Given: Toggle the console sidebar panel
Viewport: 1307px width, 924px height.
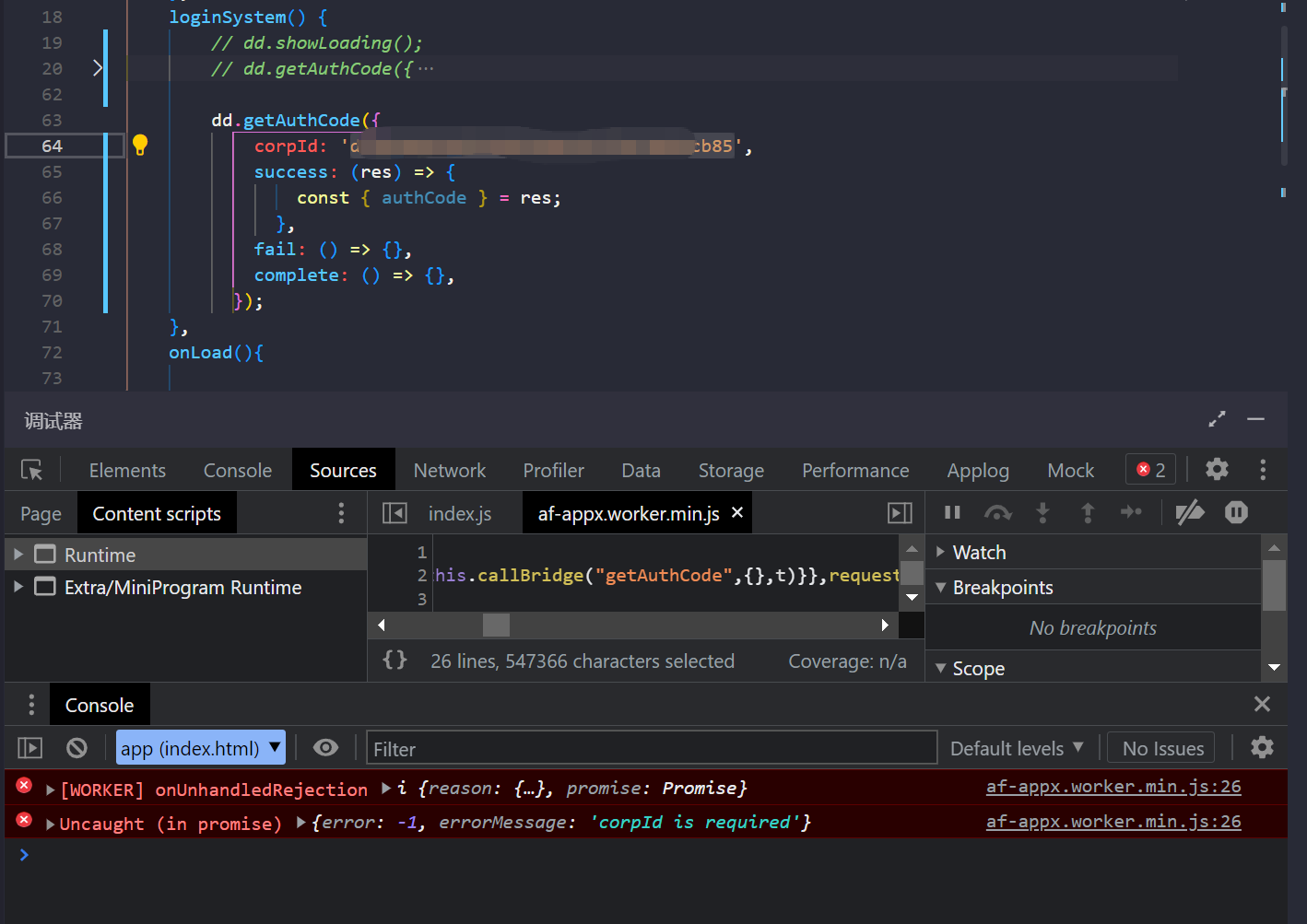Looking at the screenshot, I should pyautogui.click(x=30, y=748).
